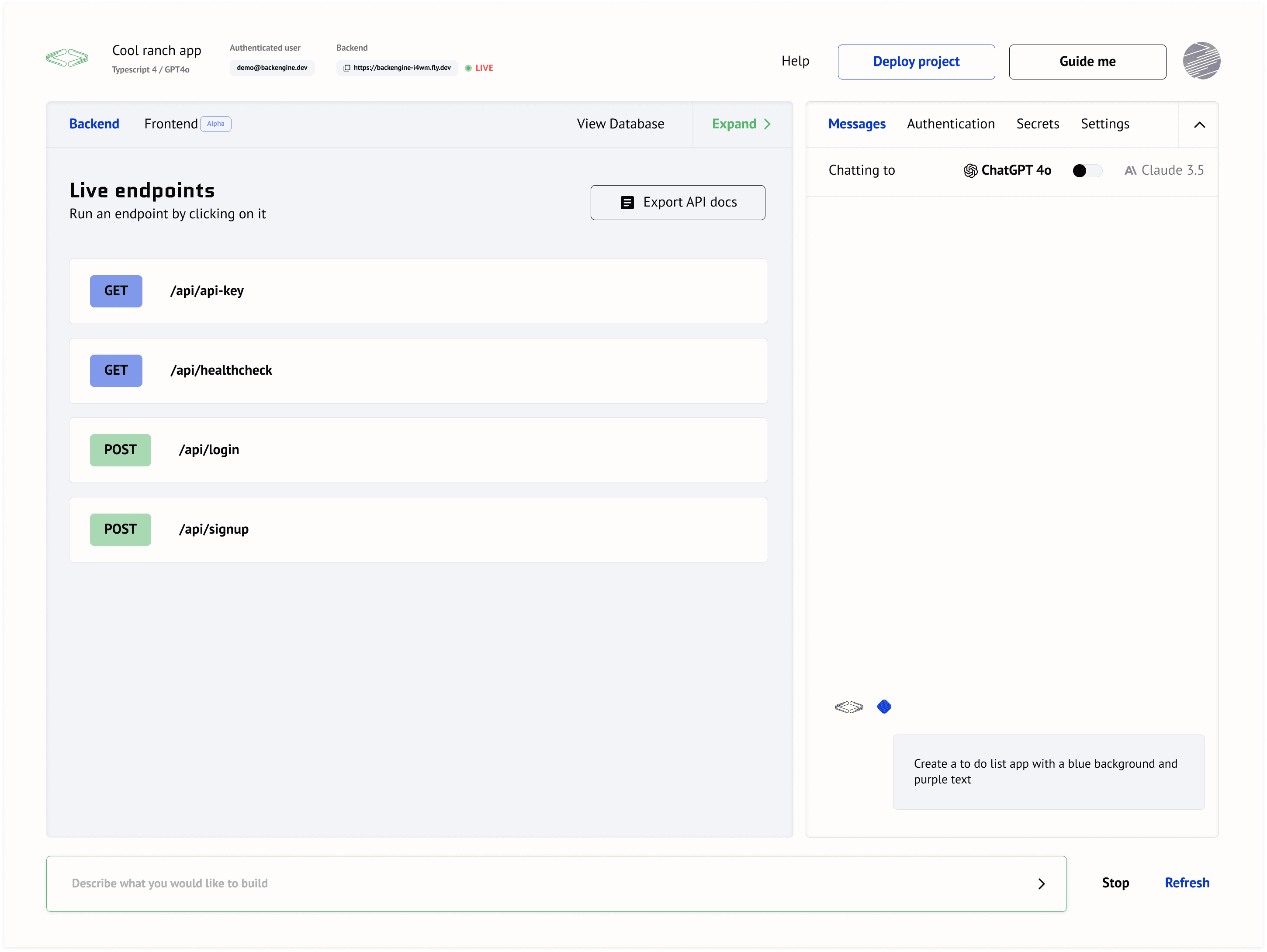Click the ChatGPT 4o logo icon

point(970,171)
